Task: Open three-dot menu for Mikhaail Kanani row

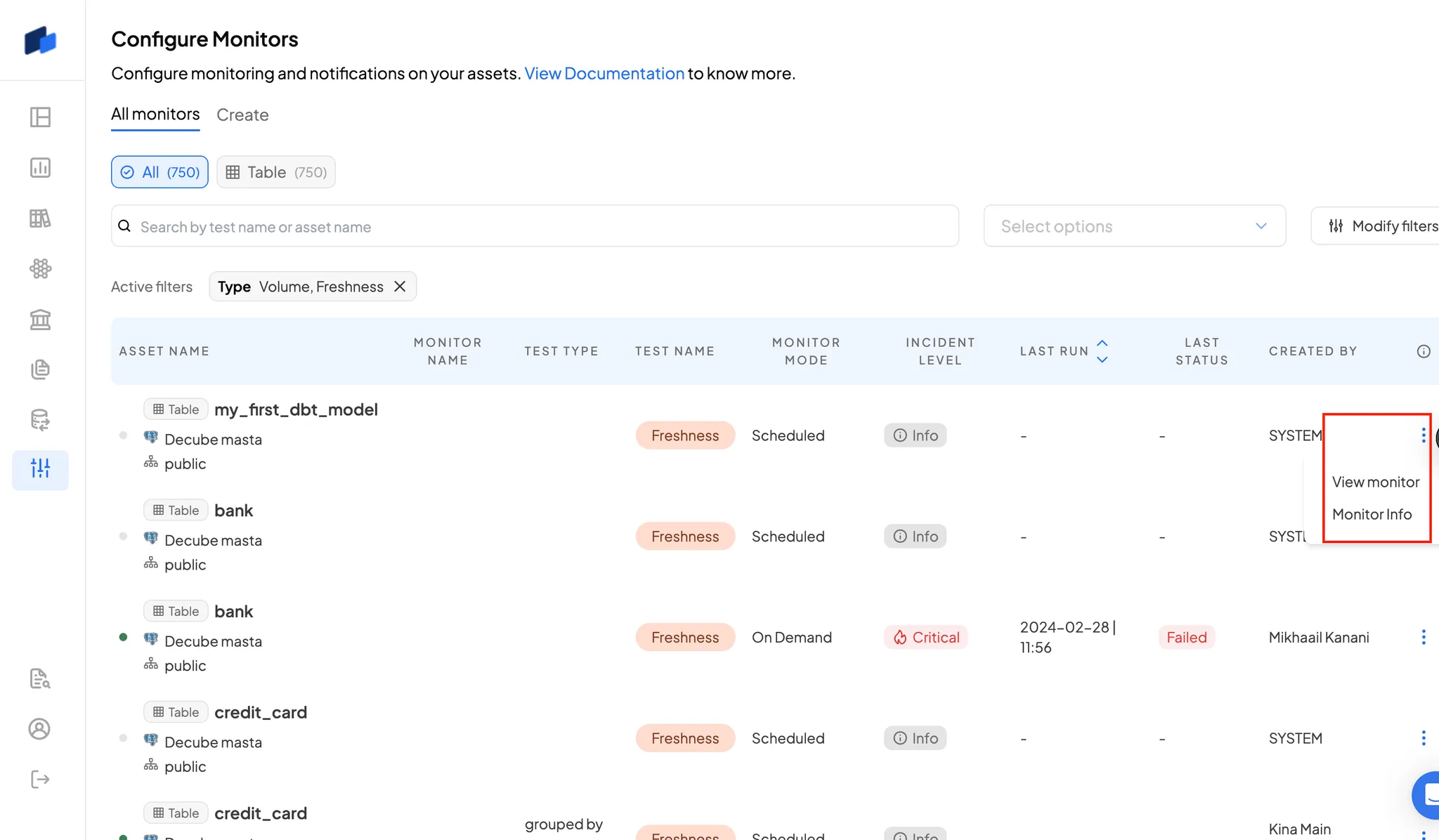Action: point(1423,637)
